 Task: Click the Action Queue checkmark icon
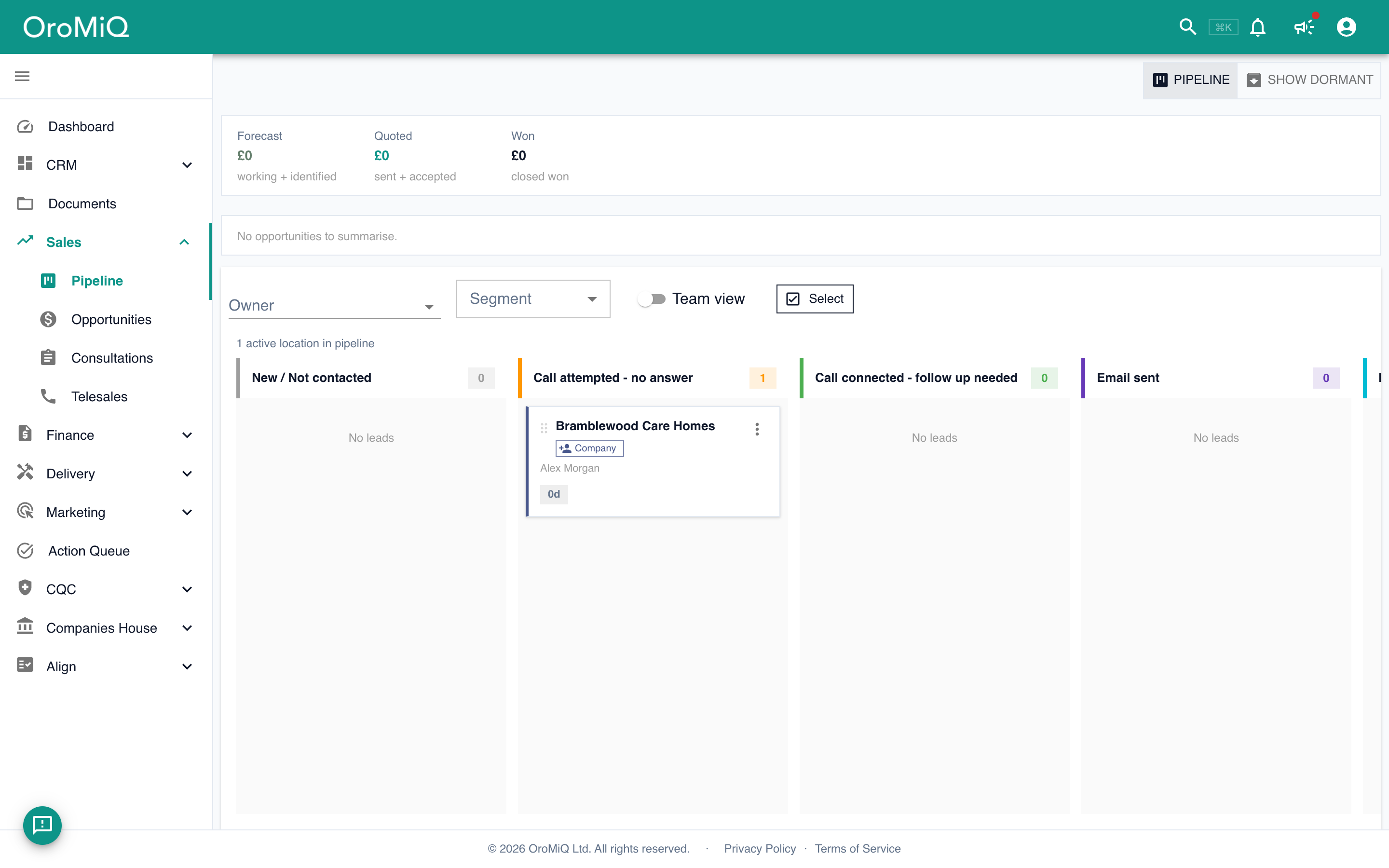pos(25,551)
